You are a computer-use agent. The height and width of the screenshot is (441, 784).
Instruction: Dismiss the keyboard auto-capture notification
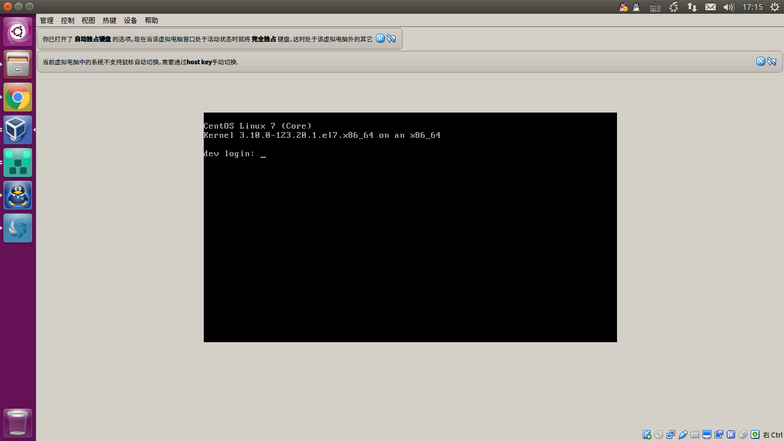(x=380, y=38)
